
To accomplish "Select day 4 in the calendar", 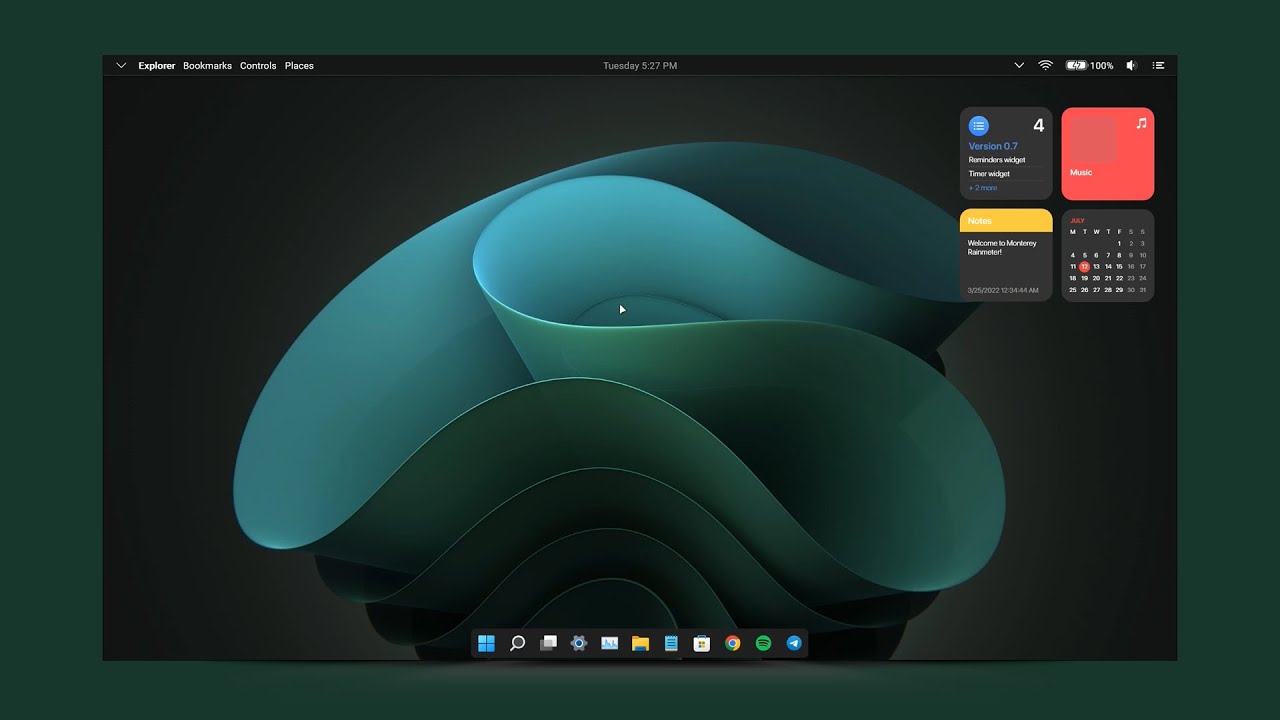I will [x=1073, y=255].
